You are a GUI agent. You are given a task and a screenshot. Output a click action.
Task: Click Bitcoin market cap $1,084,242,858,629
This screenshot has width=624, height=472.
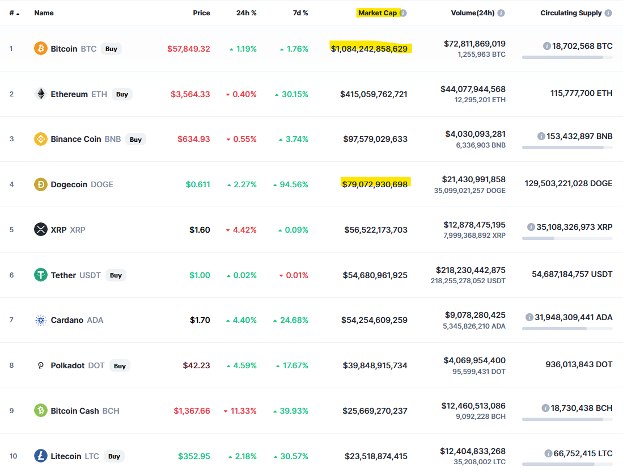[x=369, y=49]
